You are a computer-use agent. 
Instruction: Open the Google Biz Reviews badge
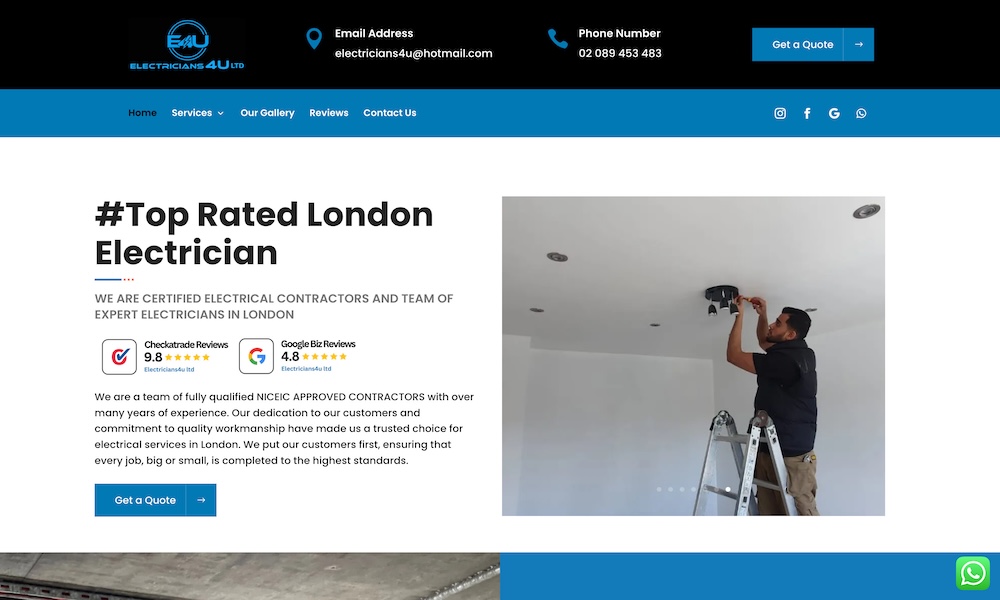[298, 356]
